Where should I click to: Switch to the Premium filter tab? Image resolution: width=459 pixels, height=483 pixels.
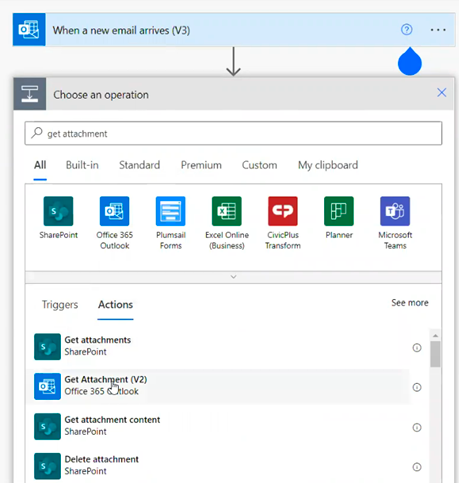tap(201, 165)
